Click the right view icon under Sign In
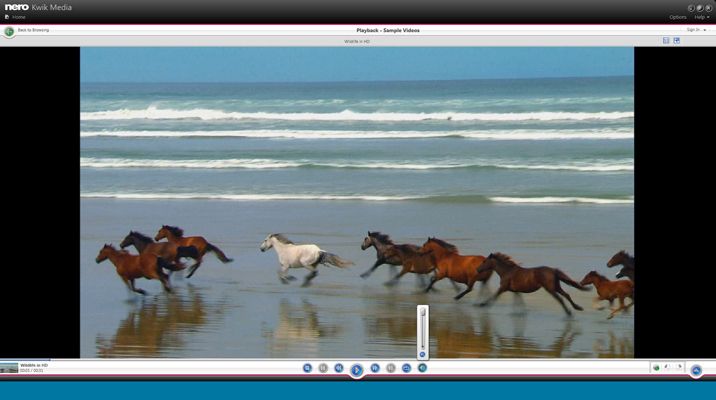The image size is (716, 400). (677, 41)
